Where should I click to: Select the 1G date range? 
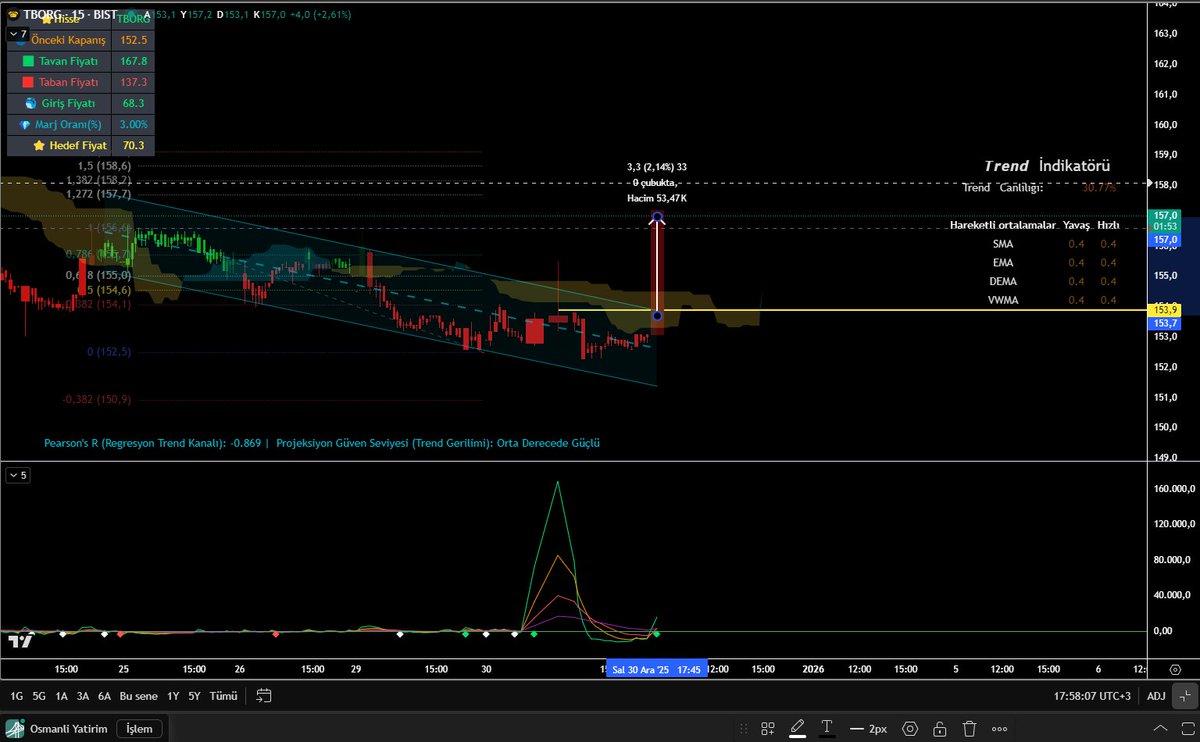(17, 696)
